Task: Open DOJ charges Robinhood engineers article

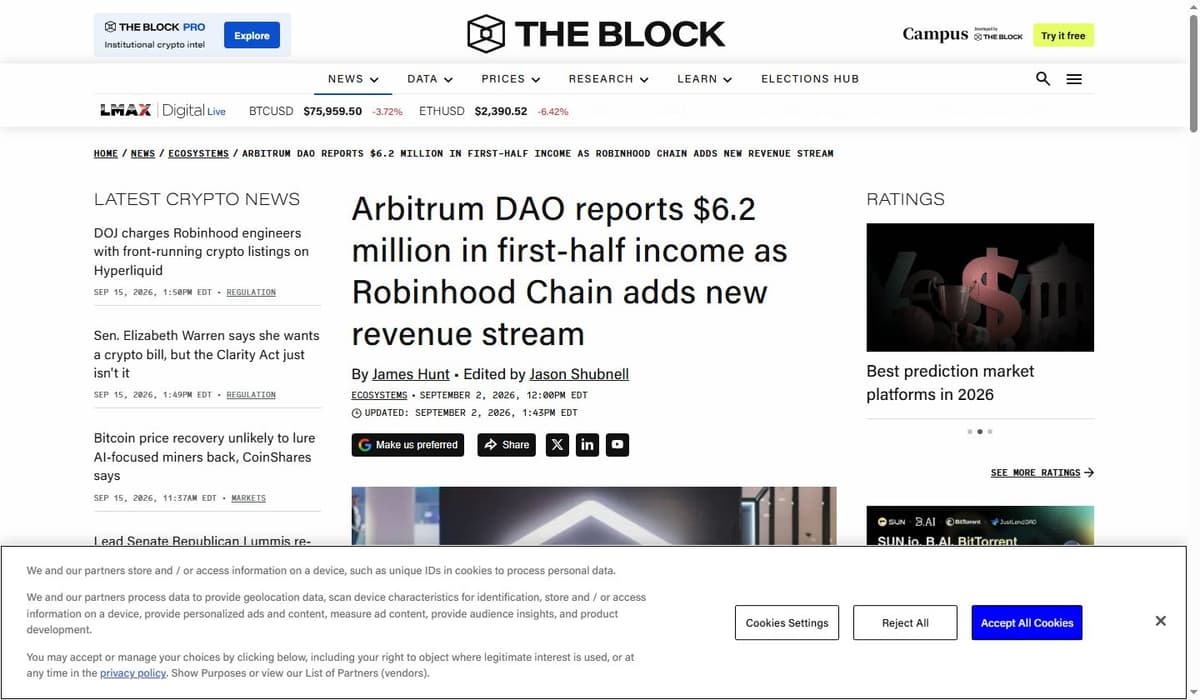Action: 201,252
